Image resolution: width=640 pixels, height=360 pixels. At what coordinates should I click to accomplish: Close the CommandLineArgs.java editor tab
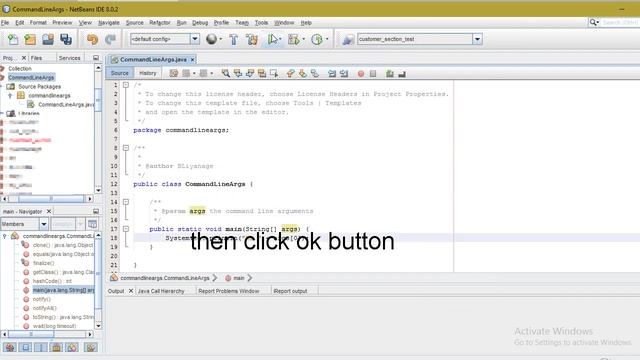coord(192,60)
